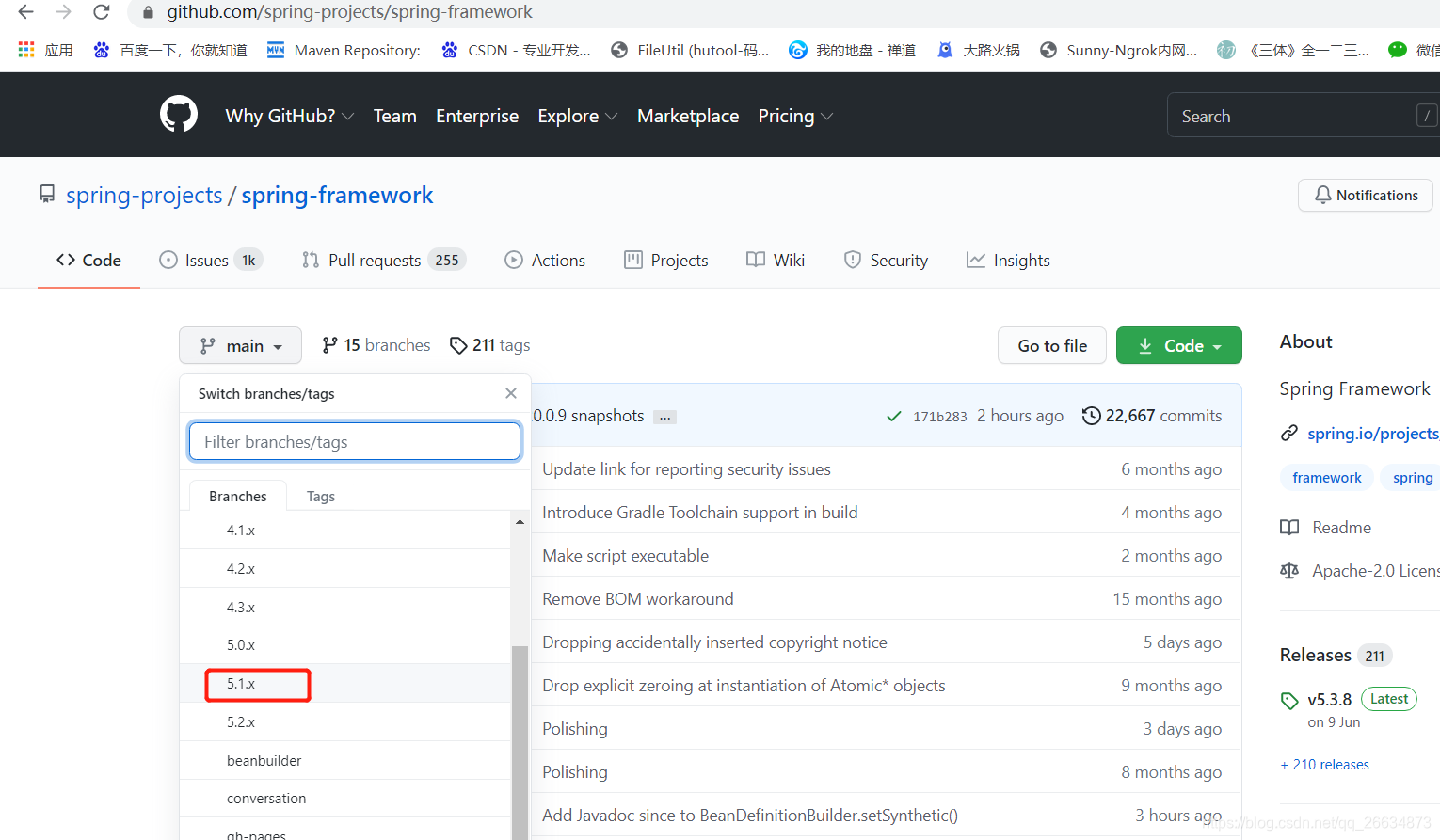View the 211 tags link
Image resolution: width=1440 pixels, height=840 pixels.
point(489,345)
